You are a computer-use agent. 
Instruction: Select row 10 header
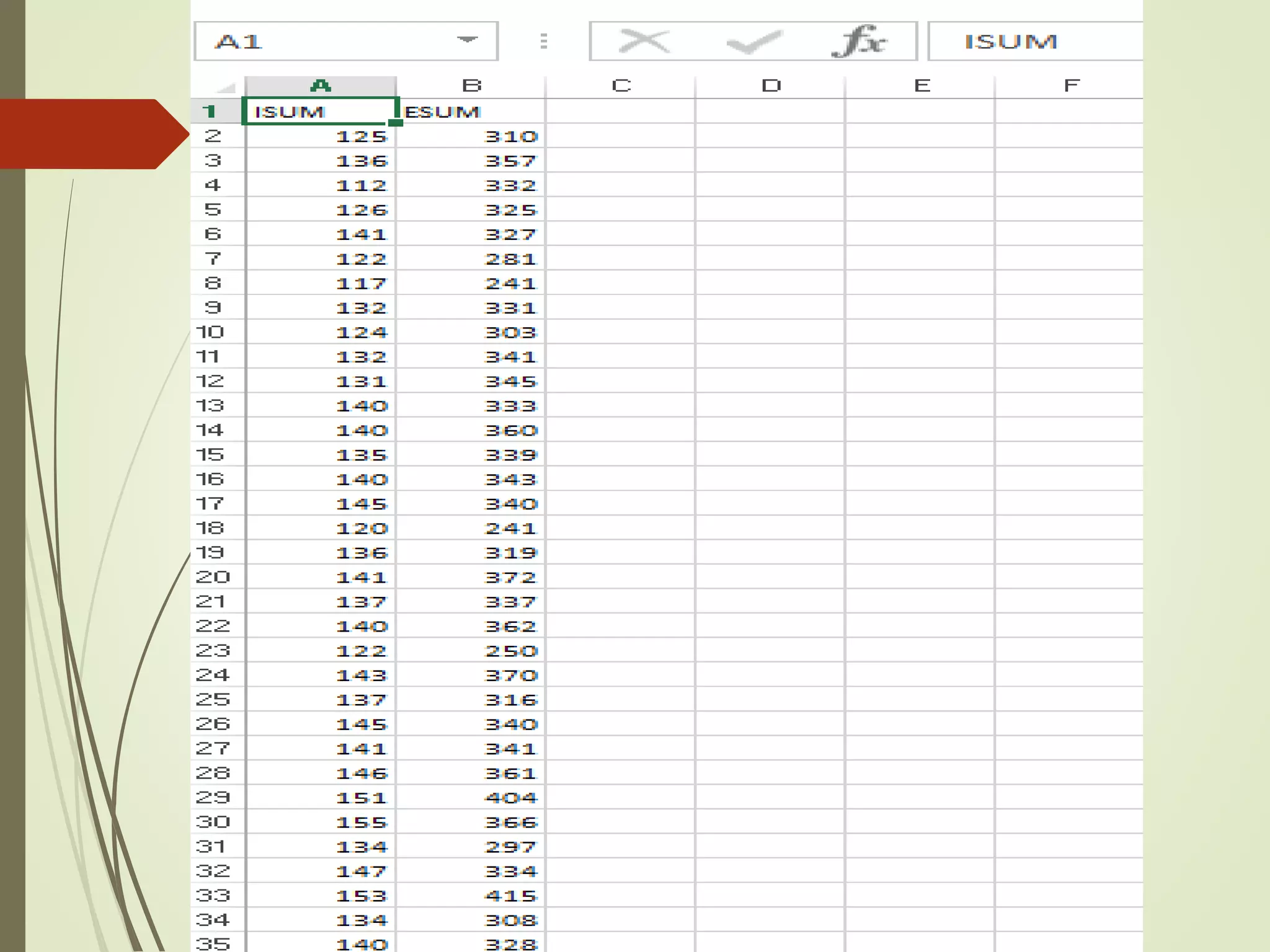pyautogui.click(x=211, y=332)
